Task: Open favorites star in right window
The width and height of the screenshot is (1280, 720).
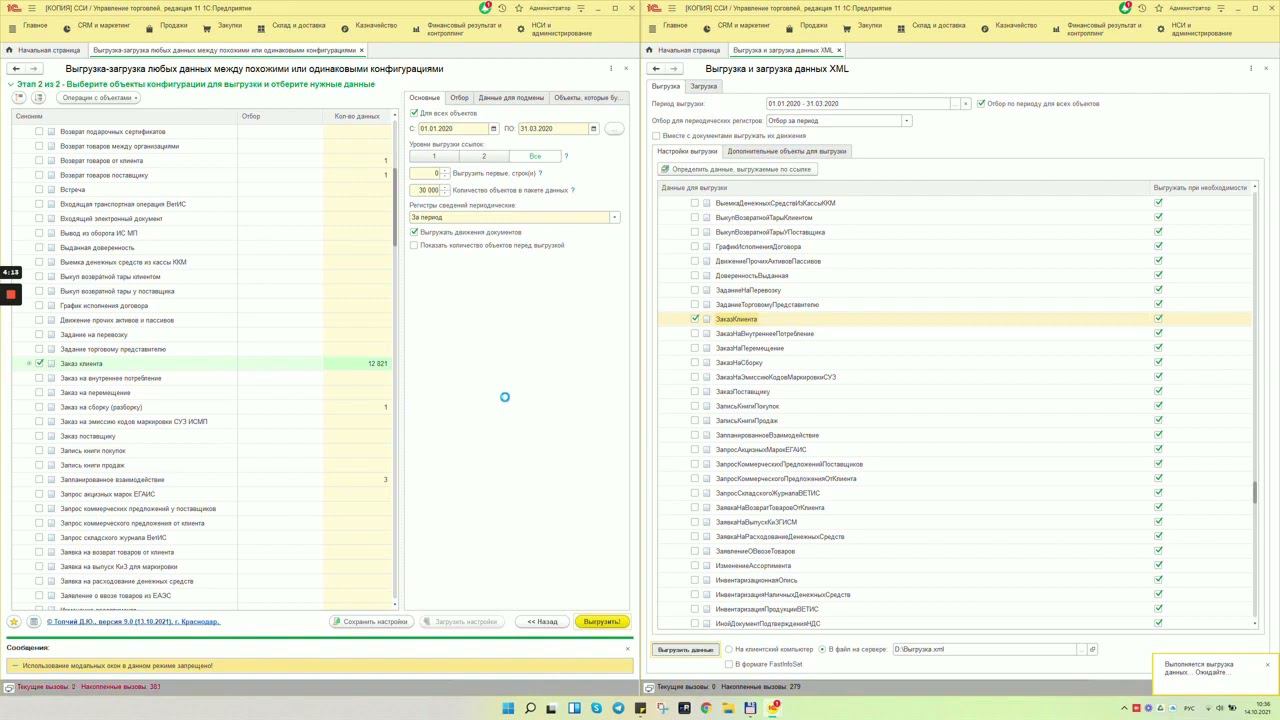Action: [1158, 8]
